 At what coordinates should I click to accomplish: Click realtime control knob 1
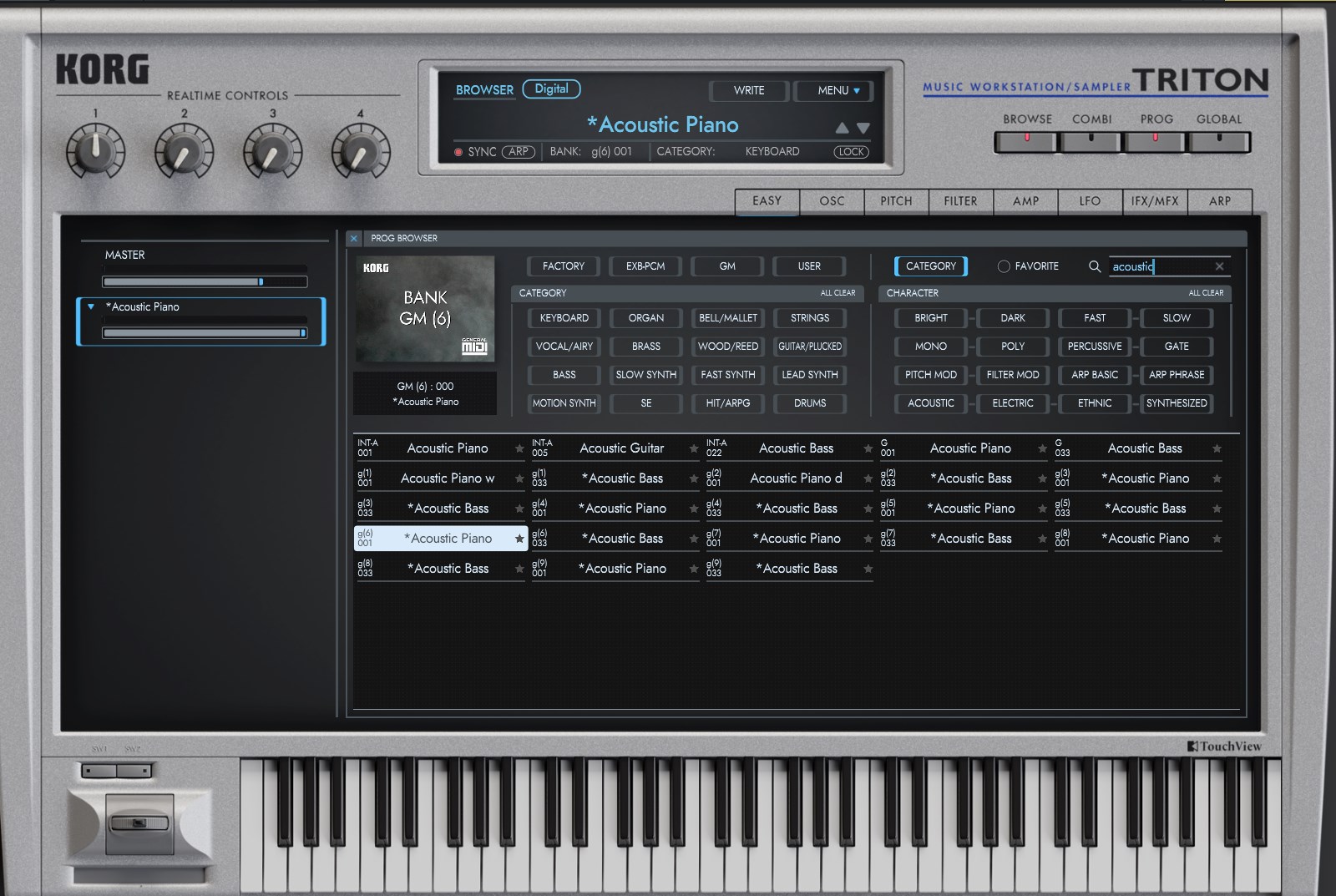click(95, 151)
